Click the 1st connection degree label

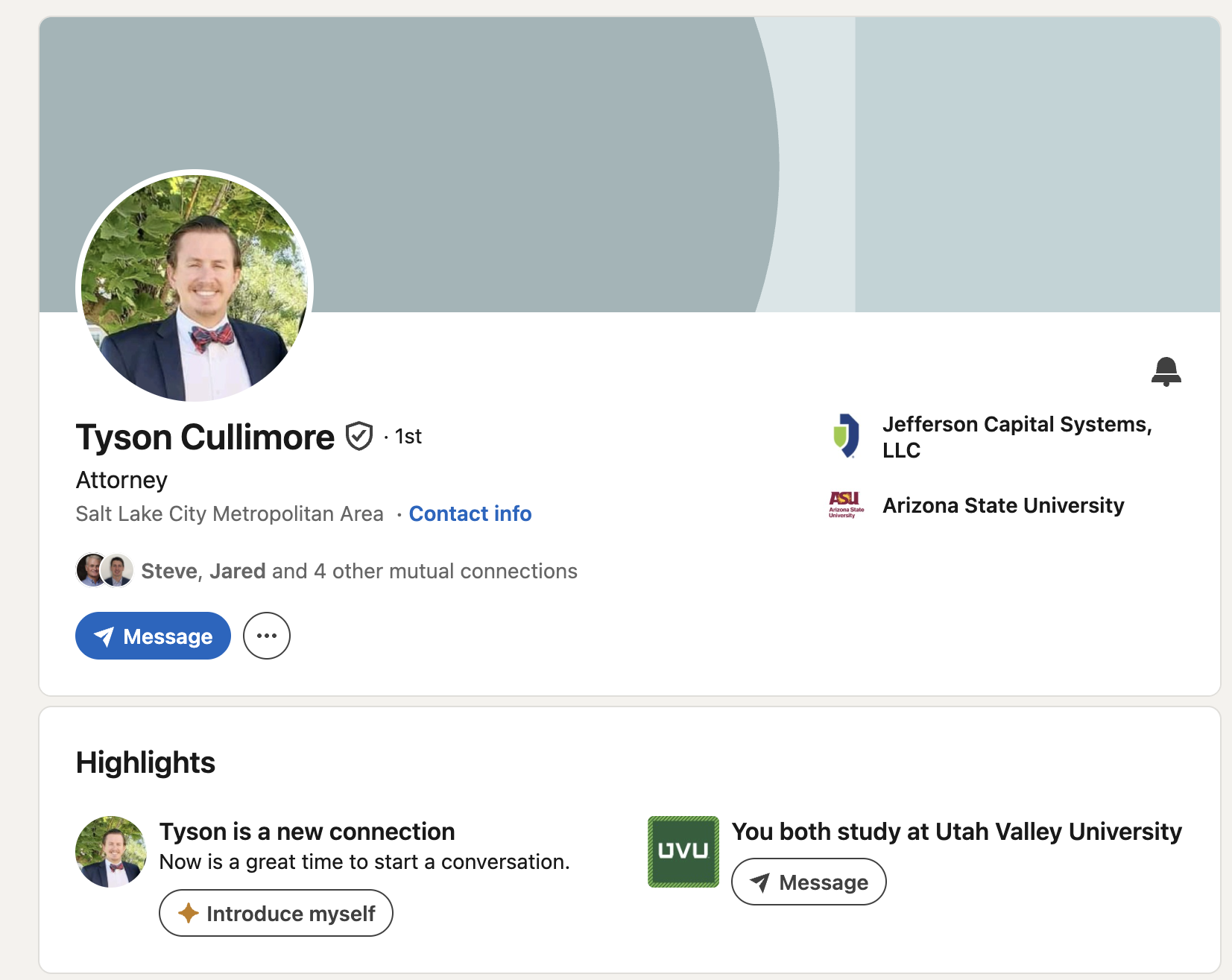408,437
